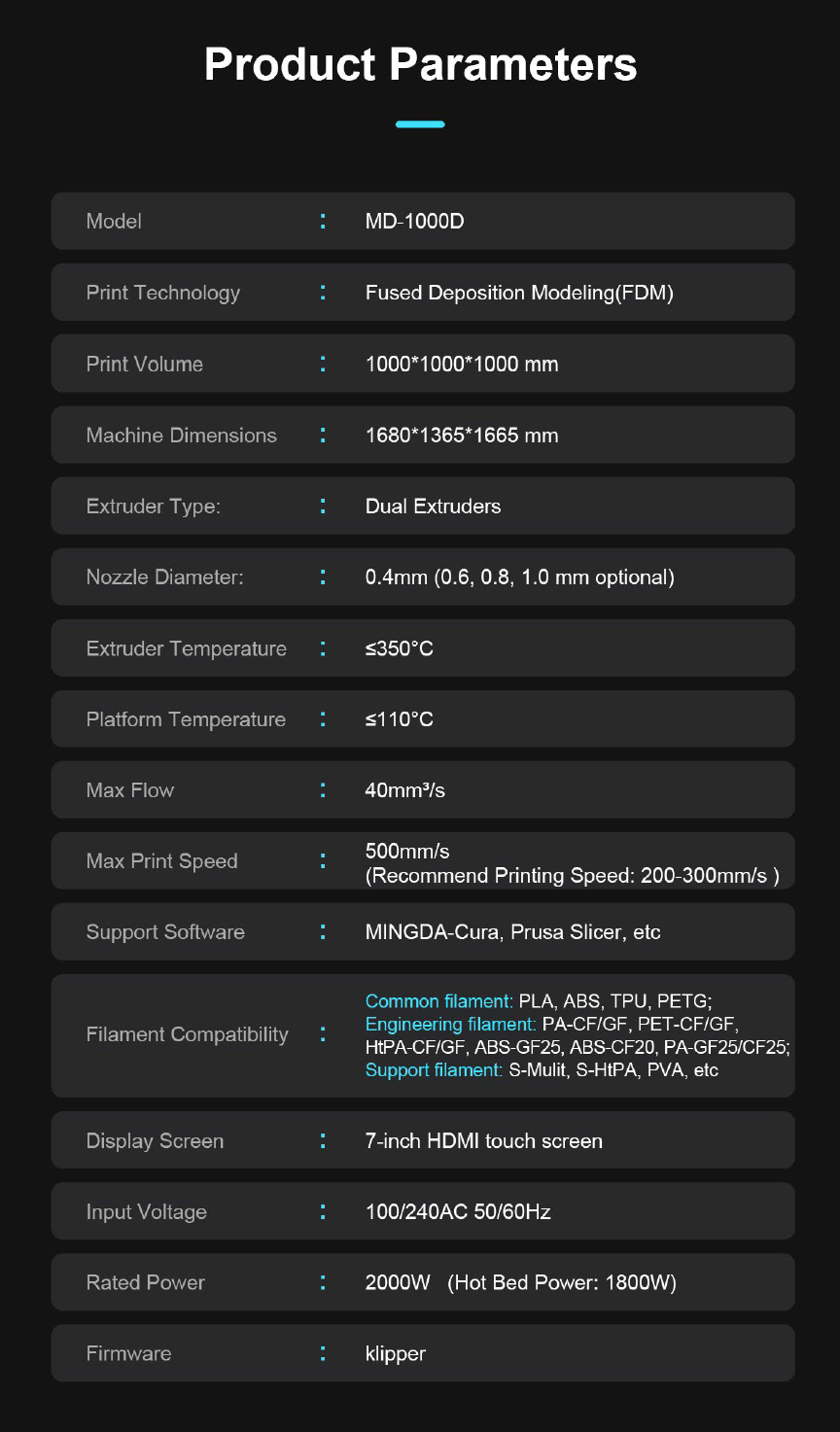Select the Model row value MD-1000D

[414, 222]
